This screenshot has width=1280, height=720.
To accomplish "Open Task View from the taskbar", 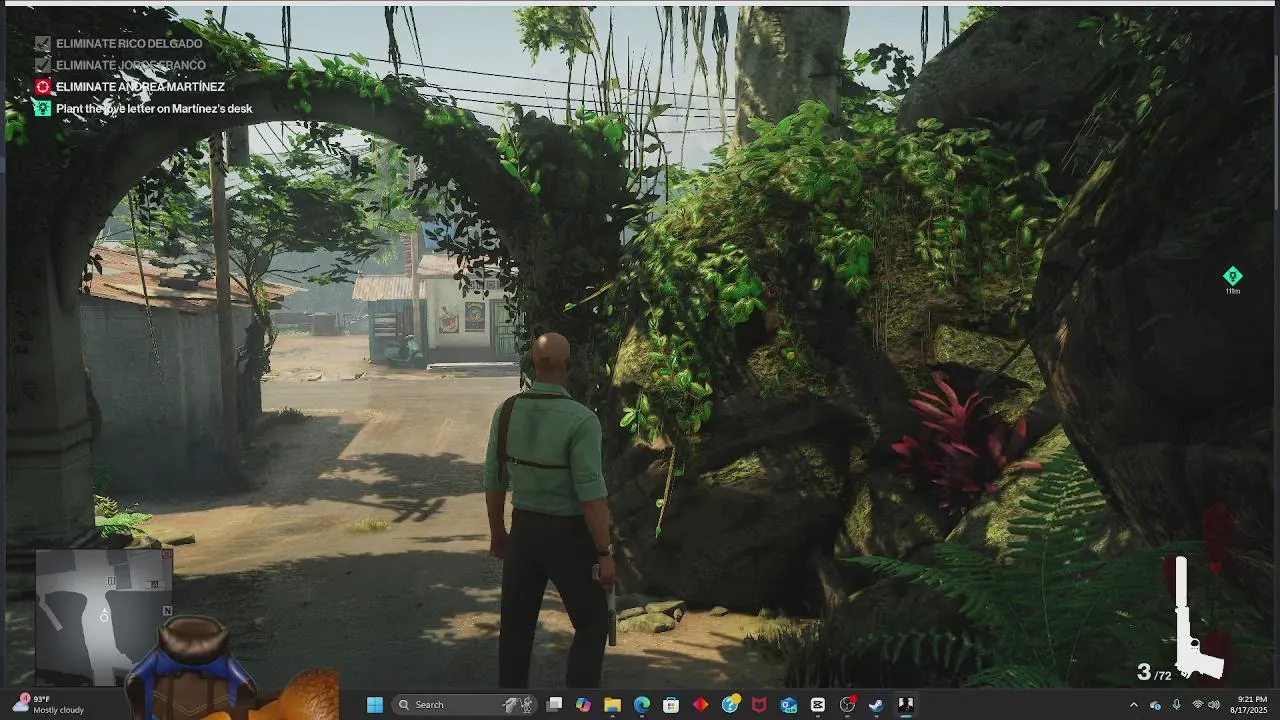I will 554,704.
